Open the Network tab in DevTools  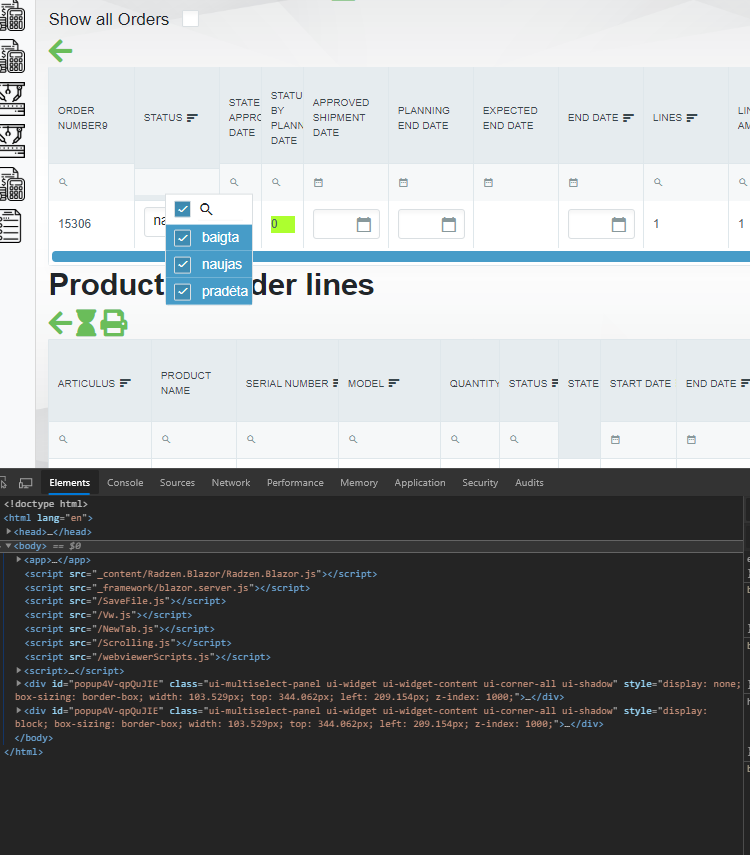231,483
